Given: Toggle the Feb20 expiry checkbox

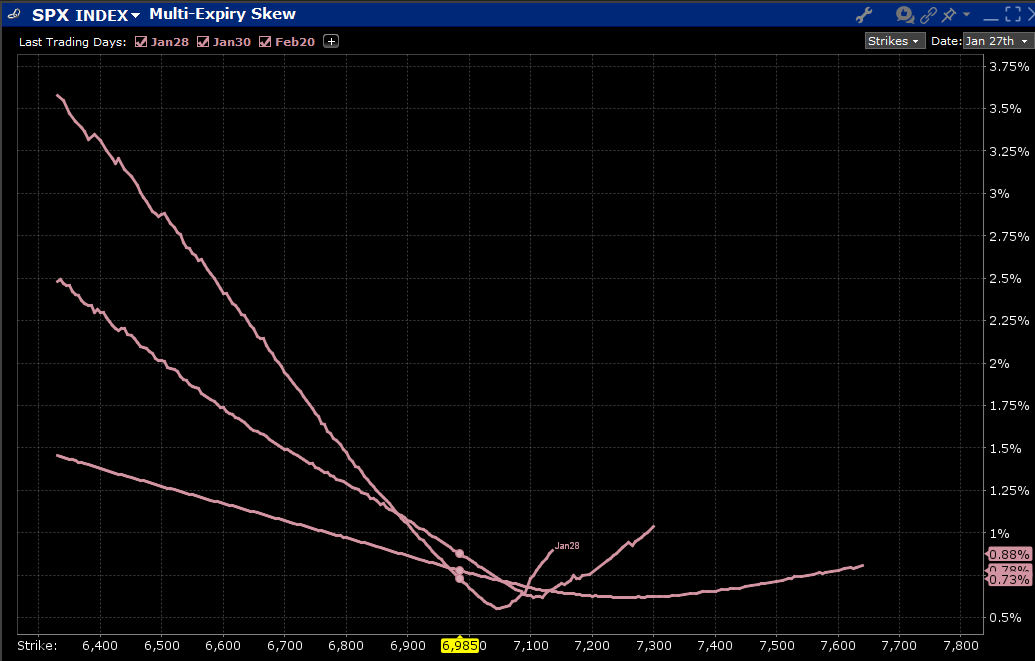Looking at the screenshot, I should 265,42.
